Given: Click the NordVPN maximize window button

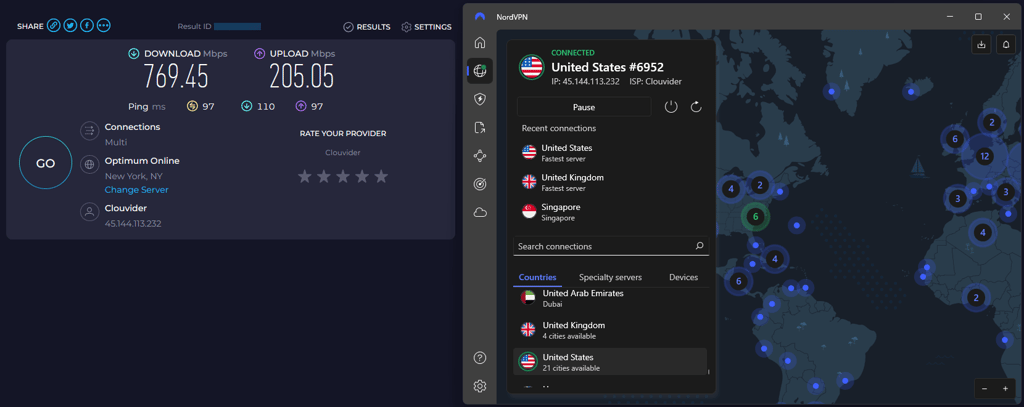Looking at the screenshot, I should [978, 16].
